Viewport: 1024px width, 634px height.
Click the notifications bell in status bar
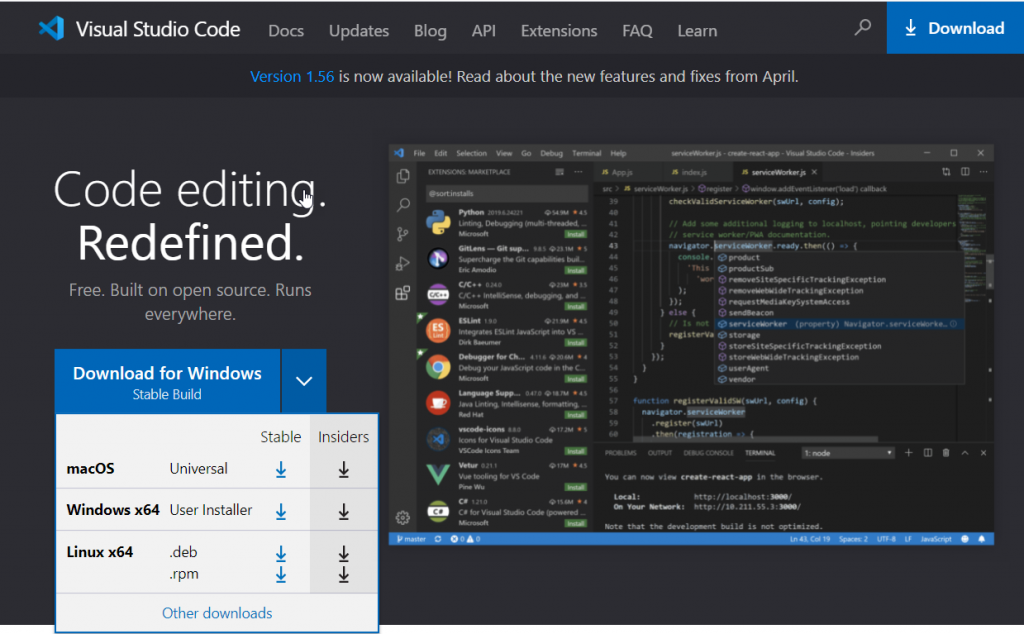tap(982, 539)
